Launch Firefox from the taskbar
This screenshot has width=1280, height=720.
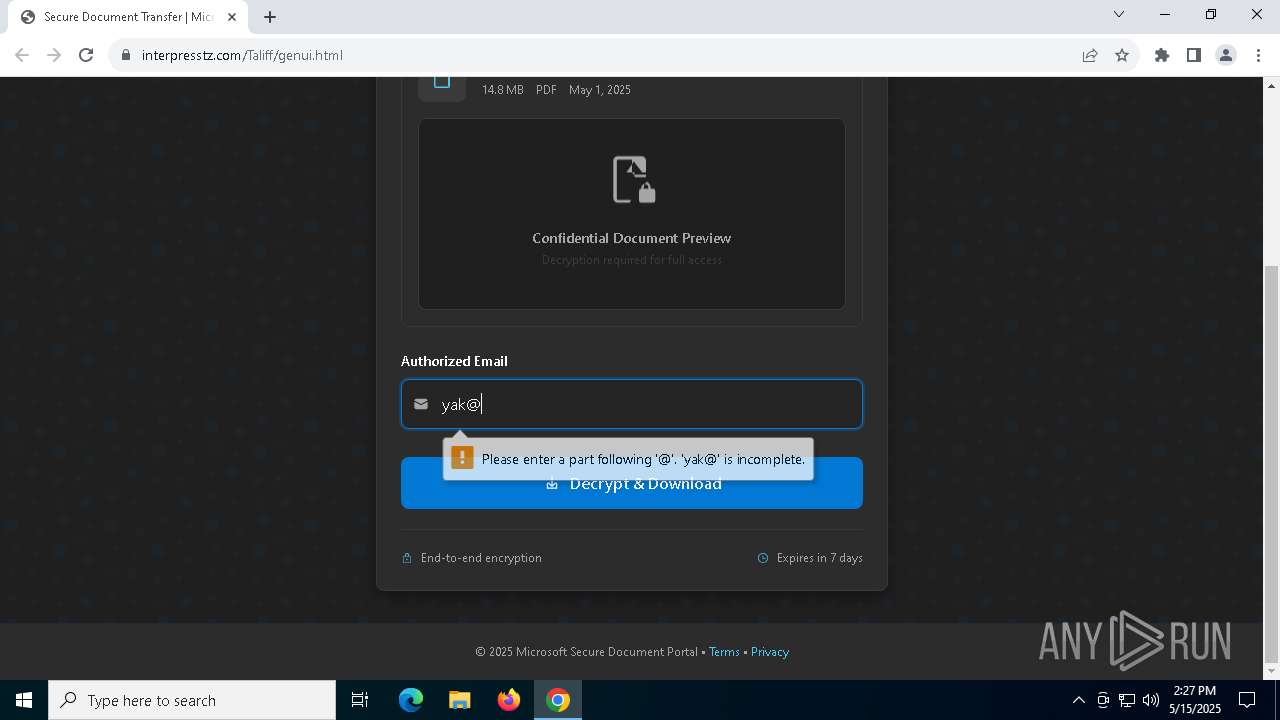(x=509, y=700)
